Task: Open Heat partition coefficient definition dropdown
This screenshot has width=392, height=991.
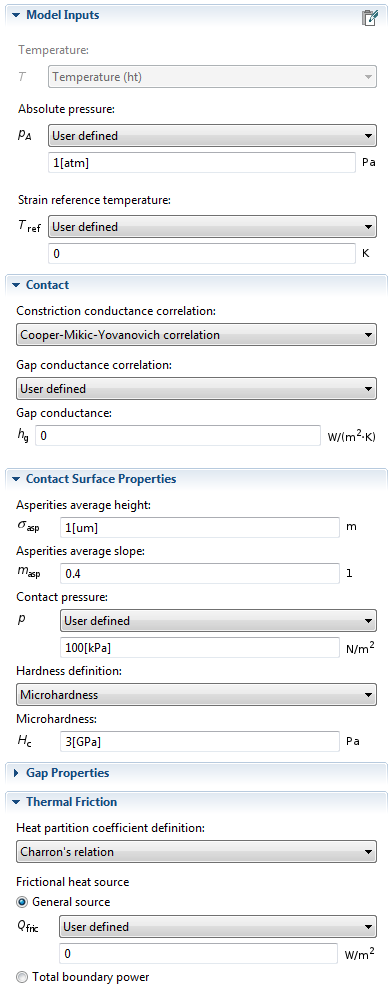Action: coord(196,851)
